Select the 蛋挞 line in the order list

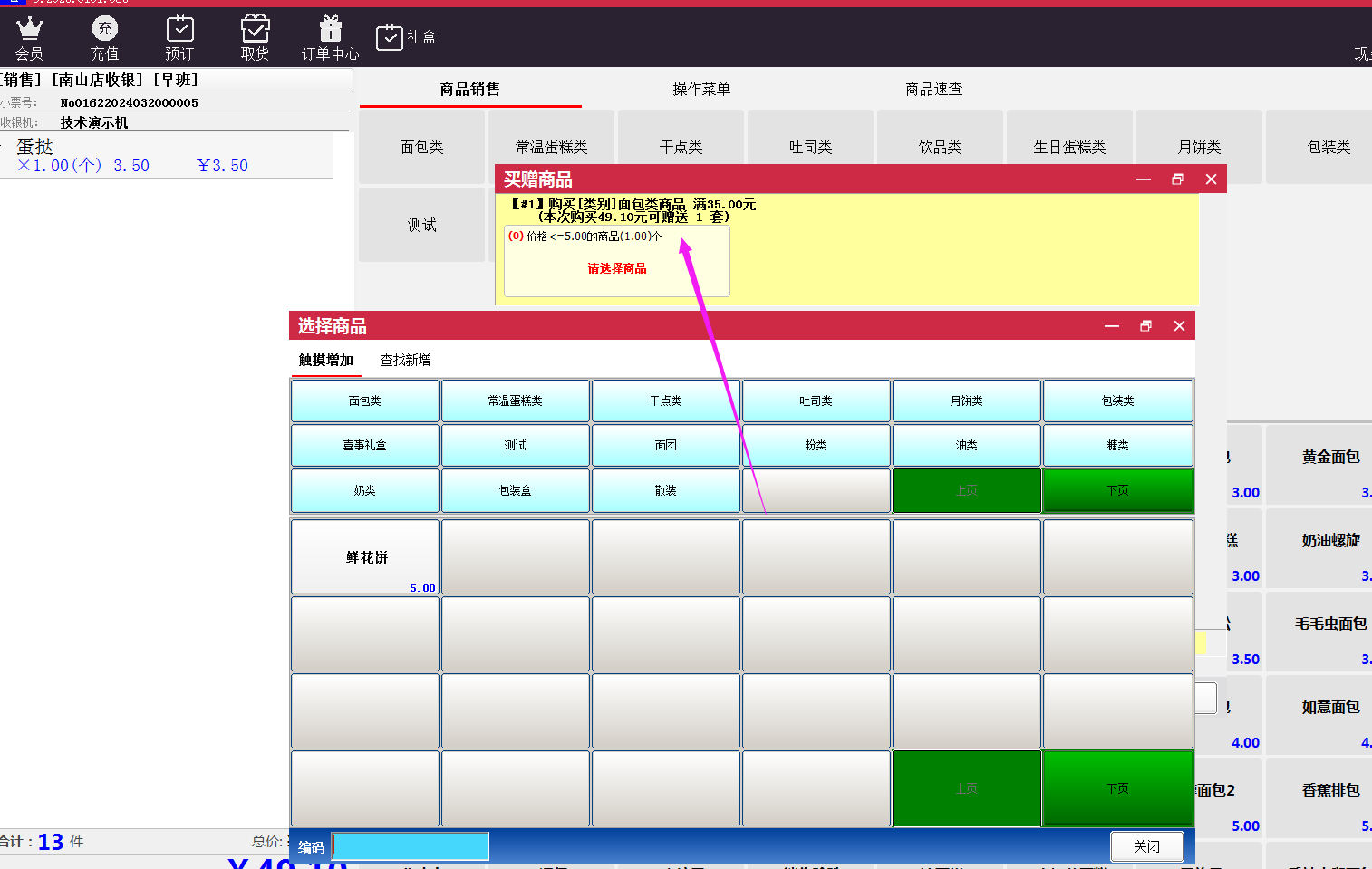[167, 156]
